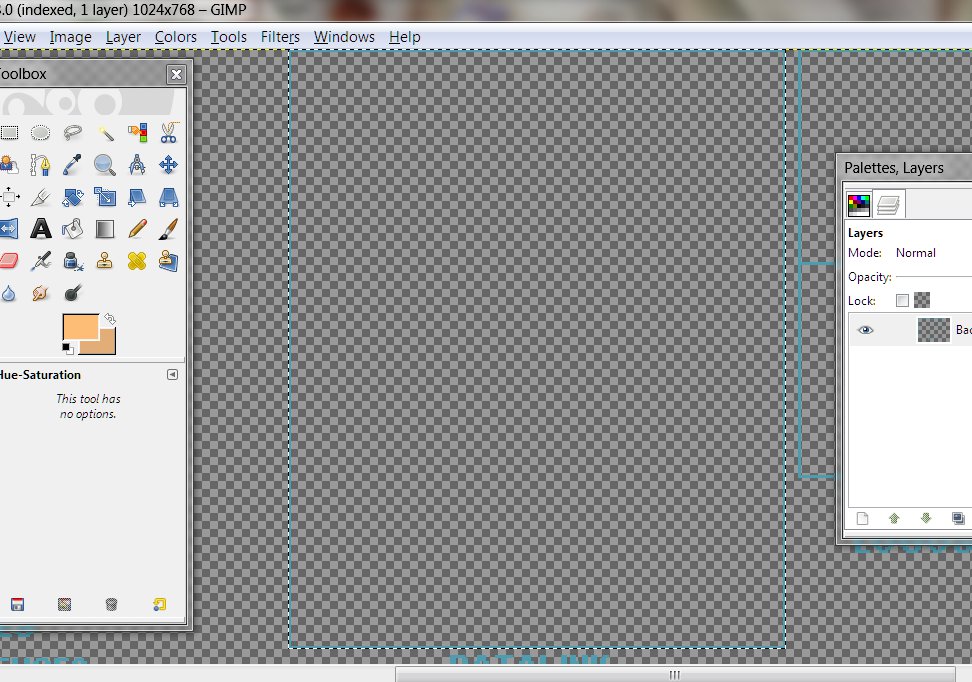The width and height of the screenshot is (972, 682).
Task: Enable the Lock pixels checkbox
Action: (903, 300)
